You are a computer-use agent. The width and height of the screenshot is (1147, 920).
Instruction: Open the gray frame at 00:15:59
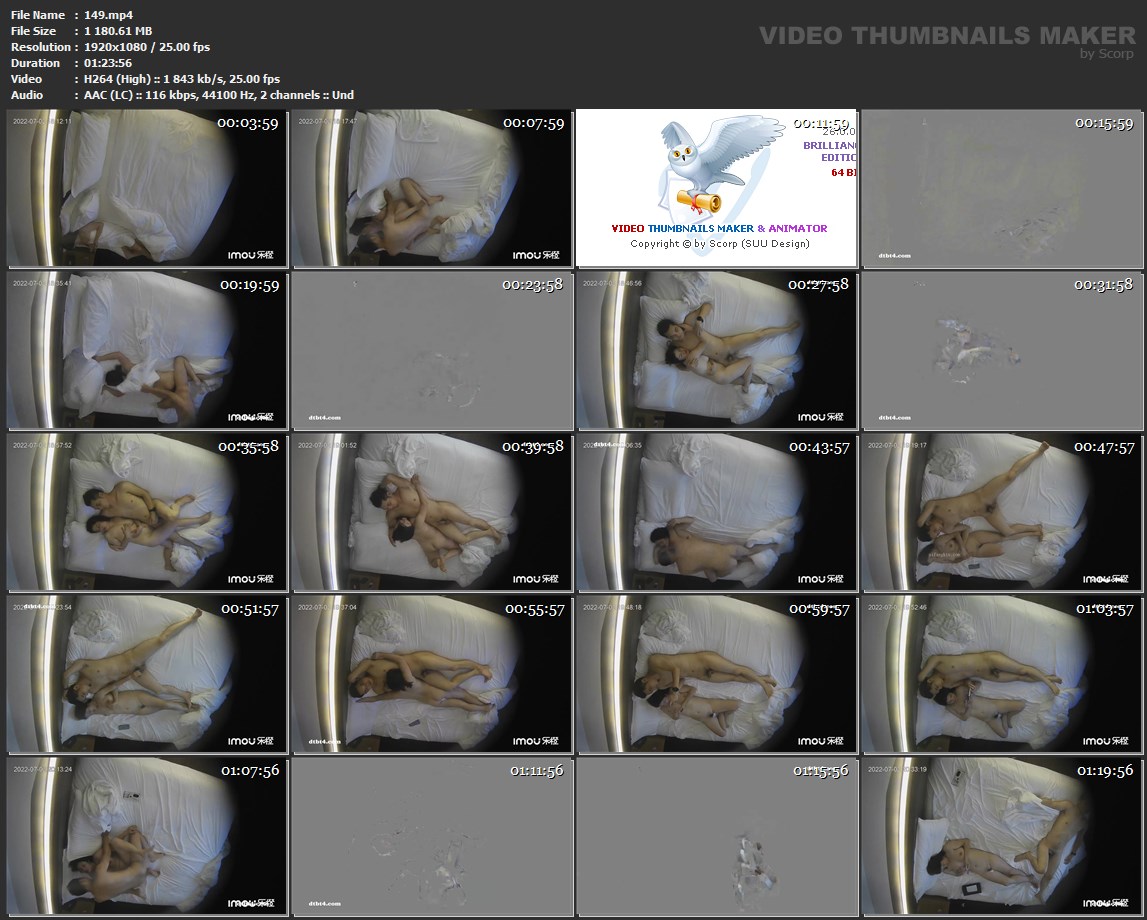click(x=1001, y=188)
